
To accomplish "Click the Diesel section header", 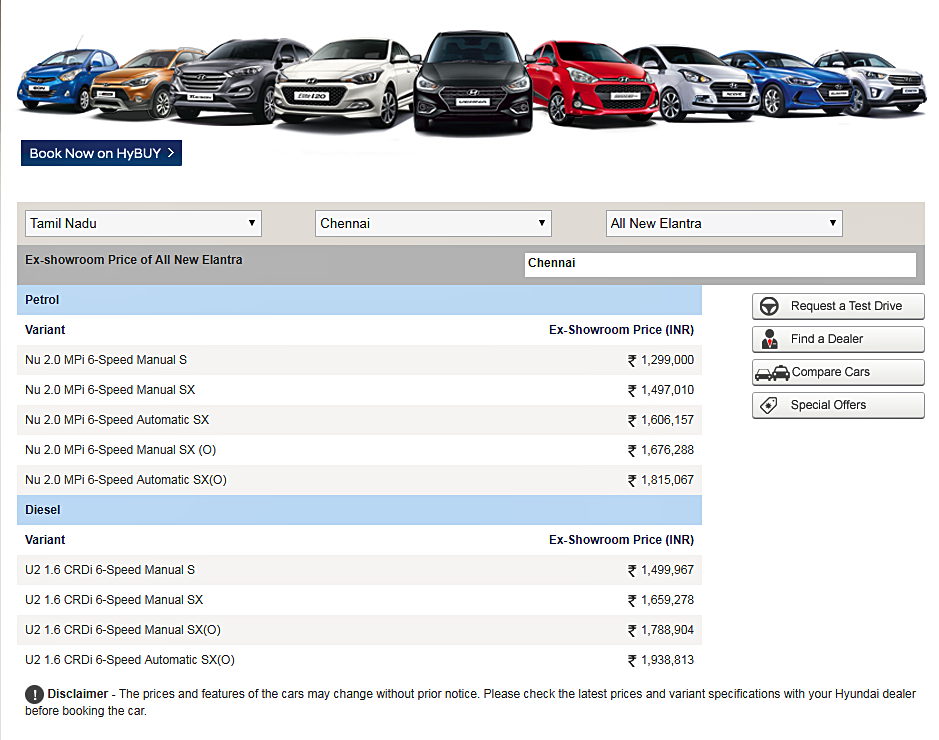I will (359, 510).
